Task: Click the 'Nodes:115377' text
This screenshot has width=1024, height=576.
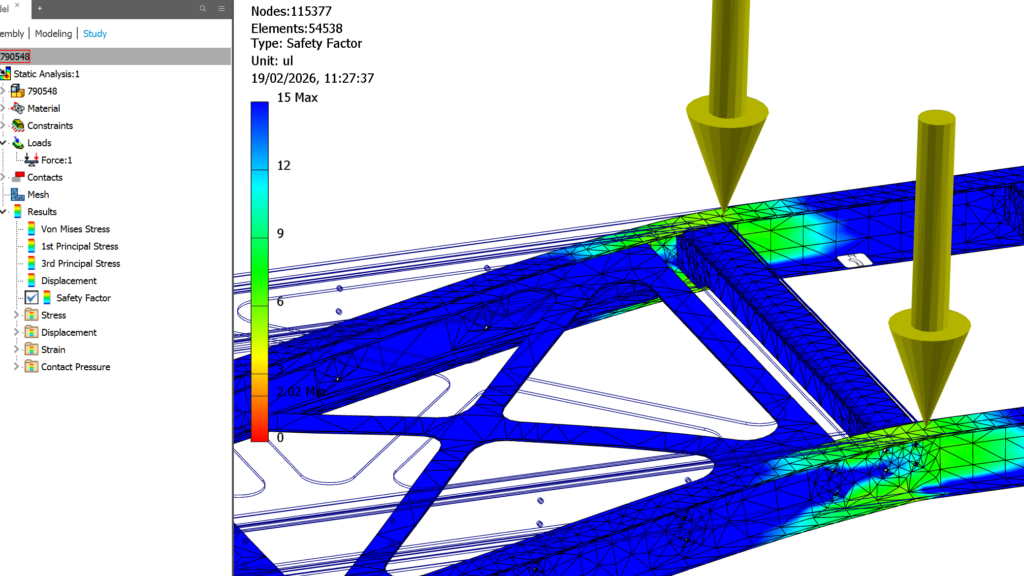Action: coord(291,11)
